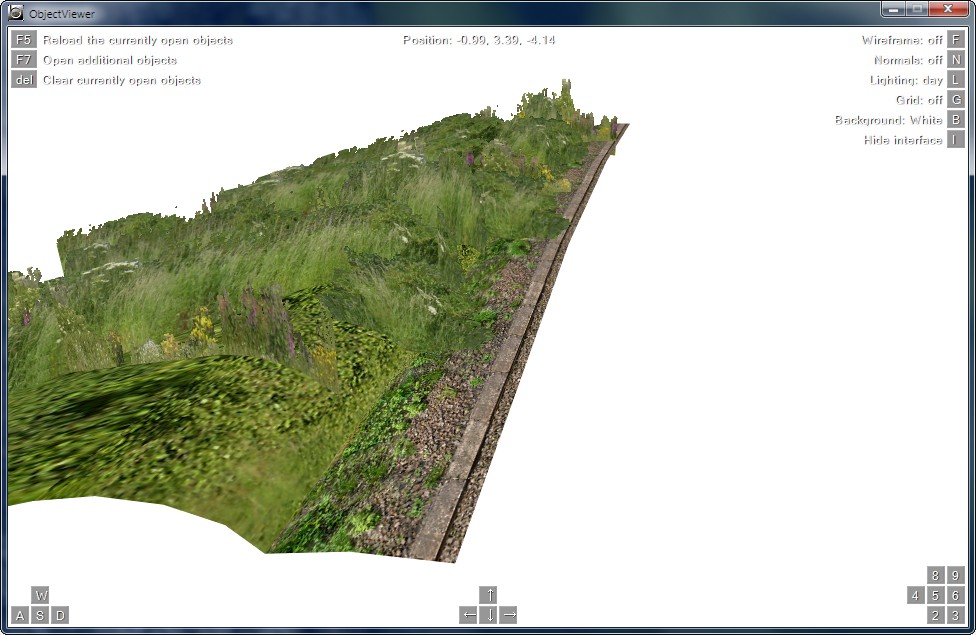The width and height of the screenshot is (976, 635).
Task: Click "Open additional objects" text
Action: pyautogui.click(x=109, y=60)
